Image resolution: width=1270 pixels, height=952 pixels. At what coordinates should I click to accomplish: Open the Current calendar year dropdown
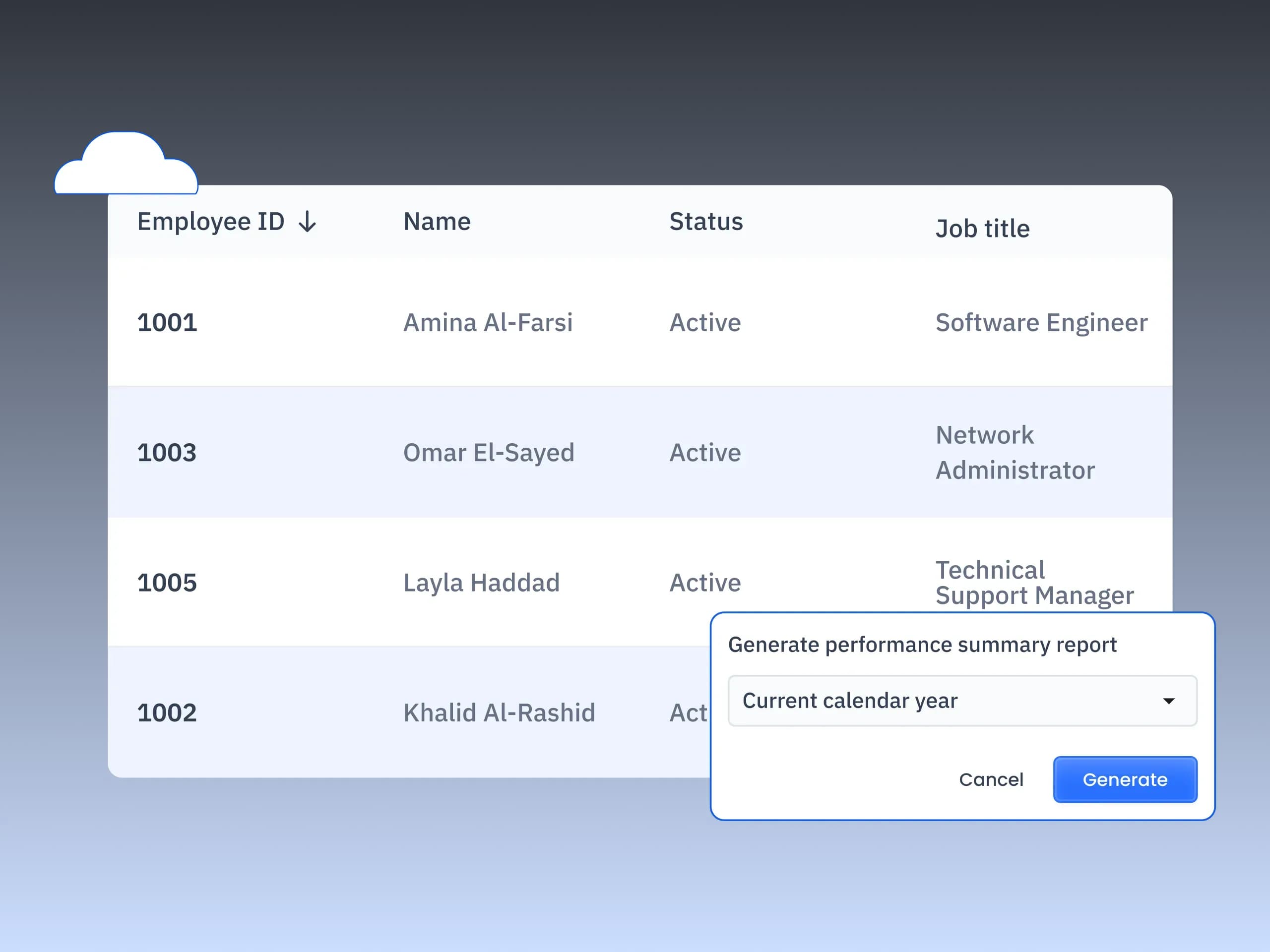[962, 701]
